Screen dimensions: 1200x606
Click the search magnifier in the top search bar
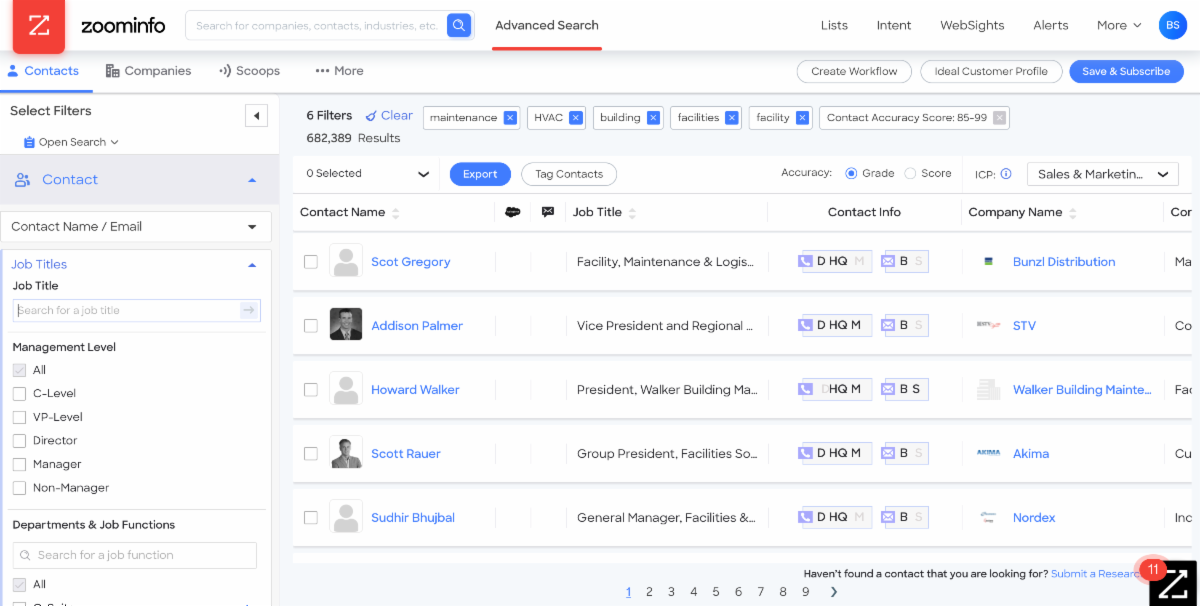click(459, 24)
